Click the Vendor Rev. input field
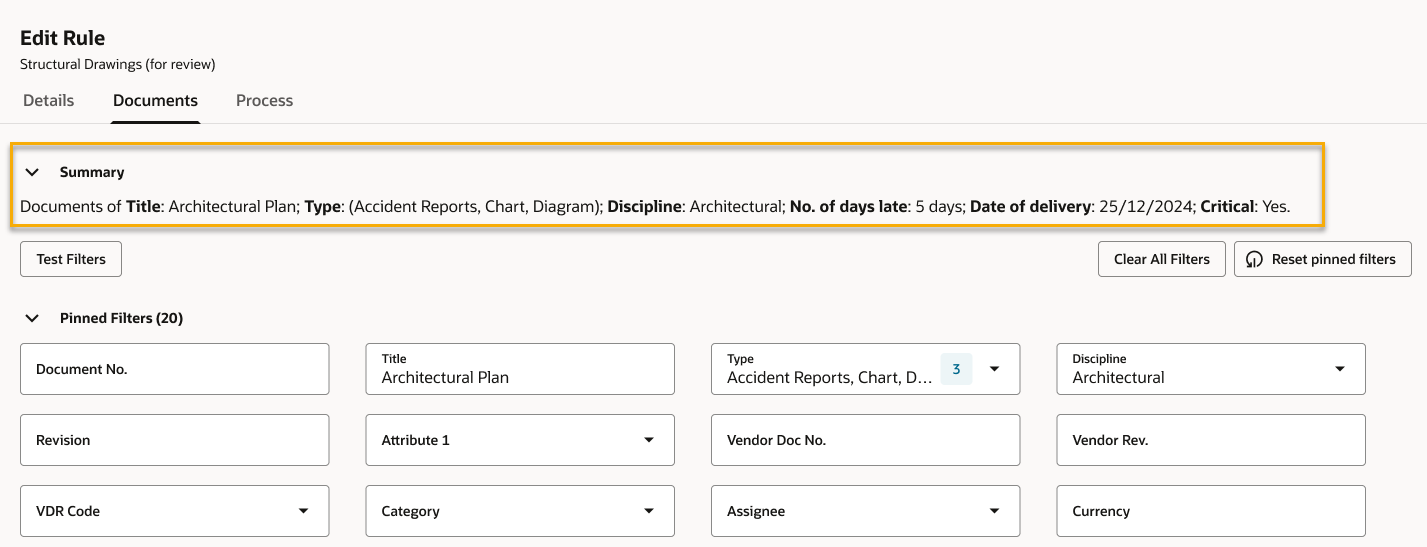The image size is (1427, 547). click(1210, 440)
